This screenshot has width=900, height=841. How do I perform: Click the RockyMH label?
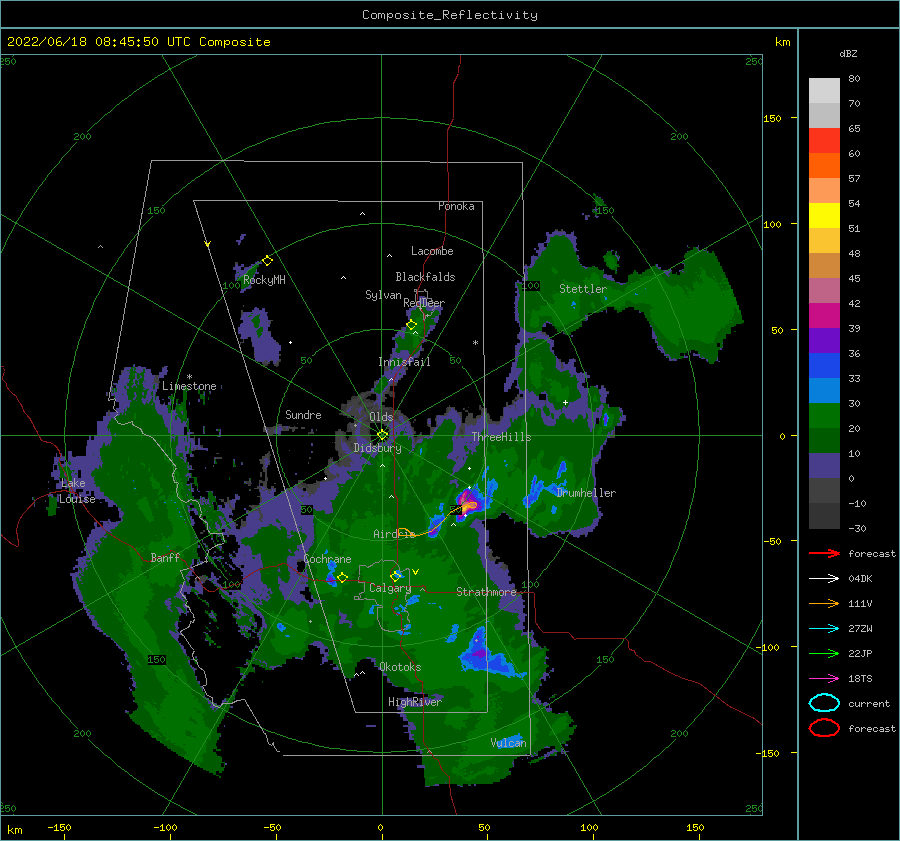264,280
